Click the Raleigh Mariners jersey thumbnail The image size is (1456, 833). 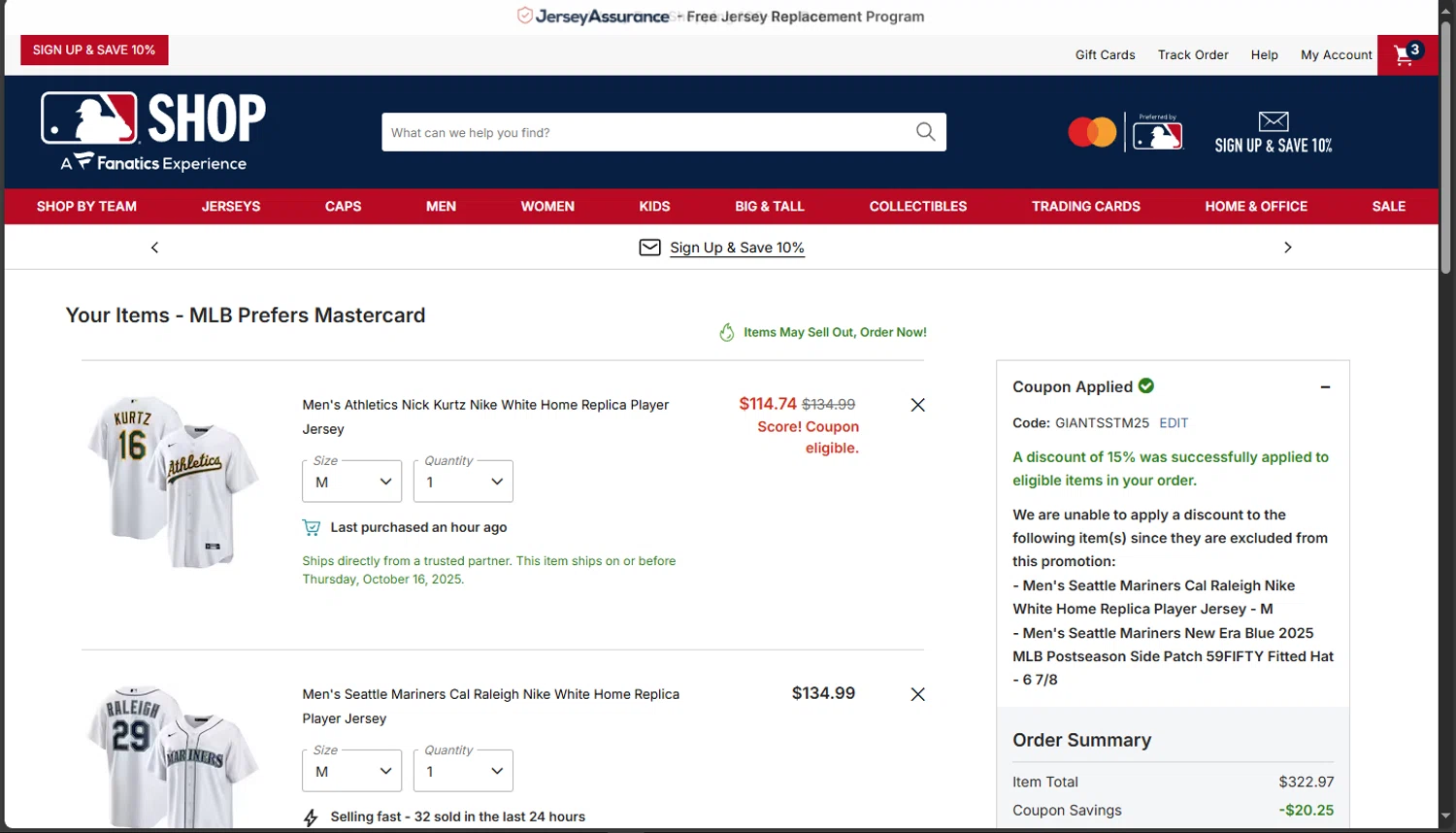[173, 757]
